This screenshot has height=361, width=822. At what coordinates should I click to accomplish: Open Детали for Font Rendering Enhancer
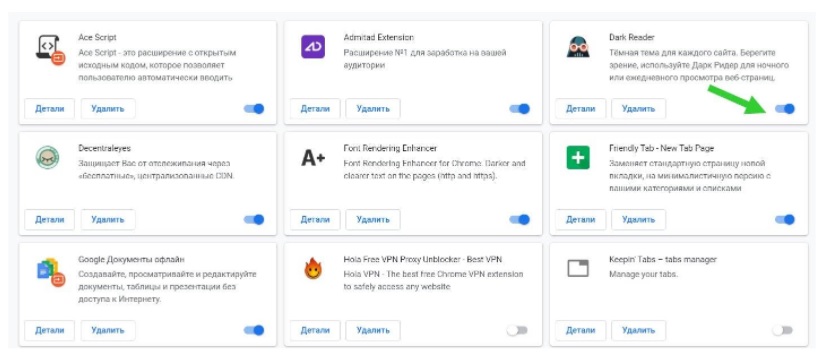[315, 220]
